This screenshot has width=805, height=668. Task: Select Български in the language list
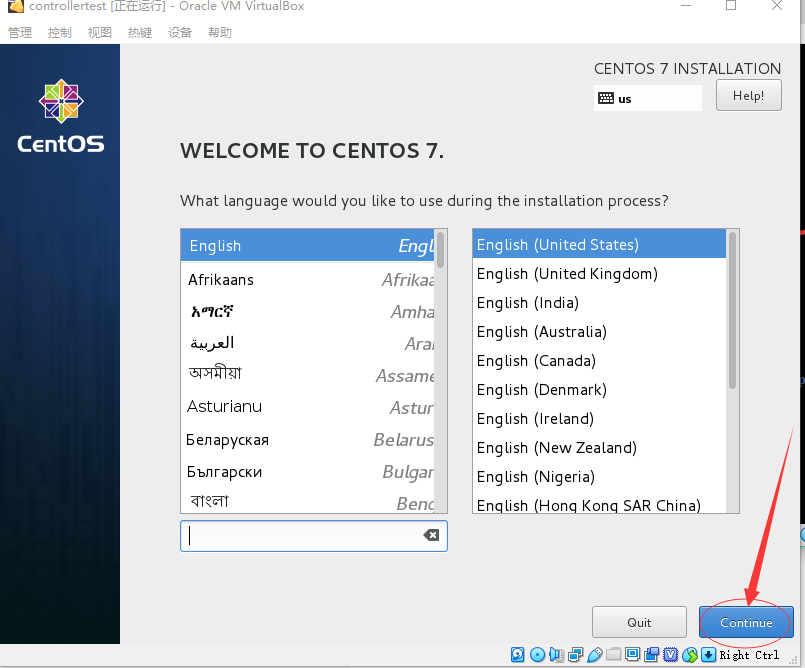[308, 471]
